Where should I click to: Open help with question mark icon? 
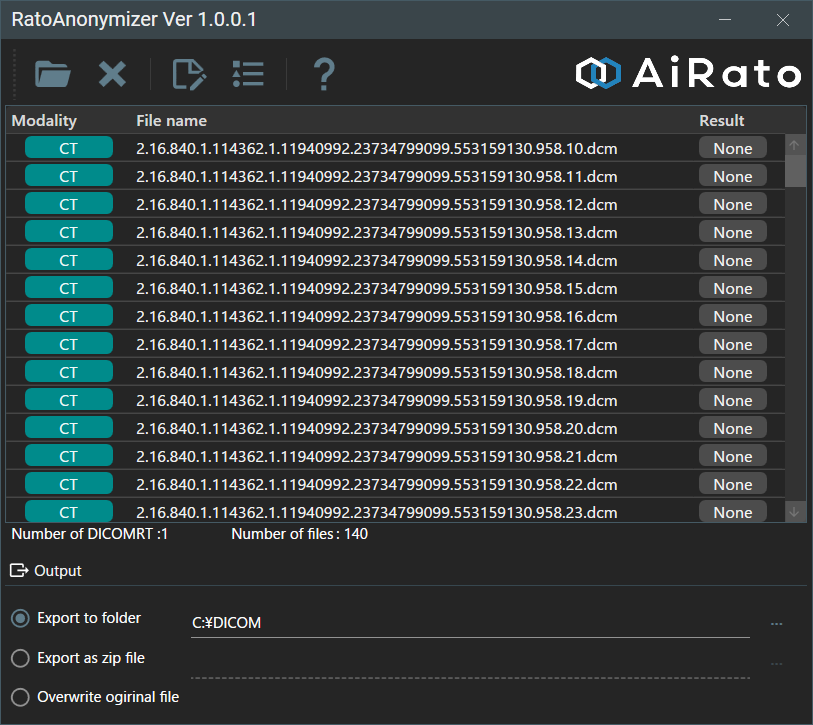click(x=323, y=74)
